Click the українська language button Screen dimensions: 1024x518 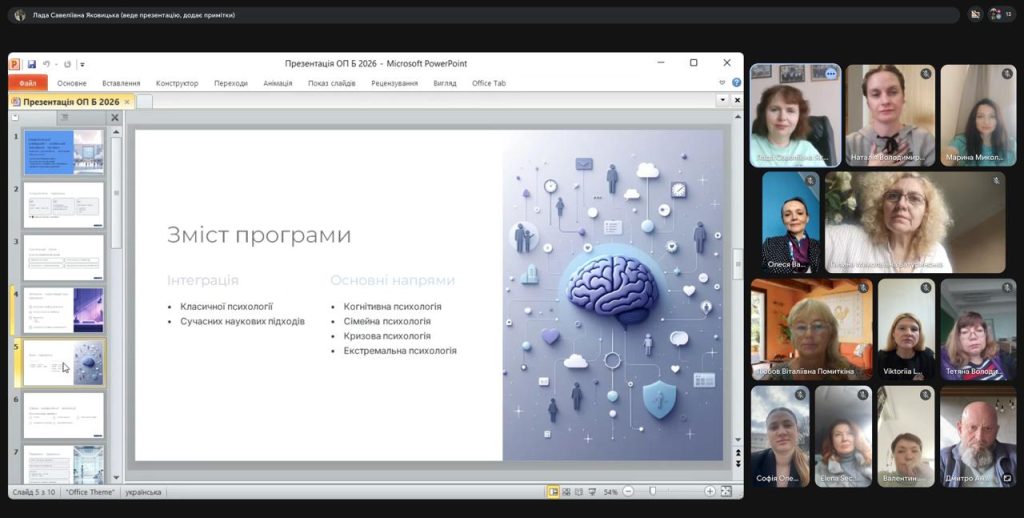click(143, 492)
